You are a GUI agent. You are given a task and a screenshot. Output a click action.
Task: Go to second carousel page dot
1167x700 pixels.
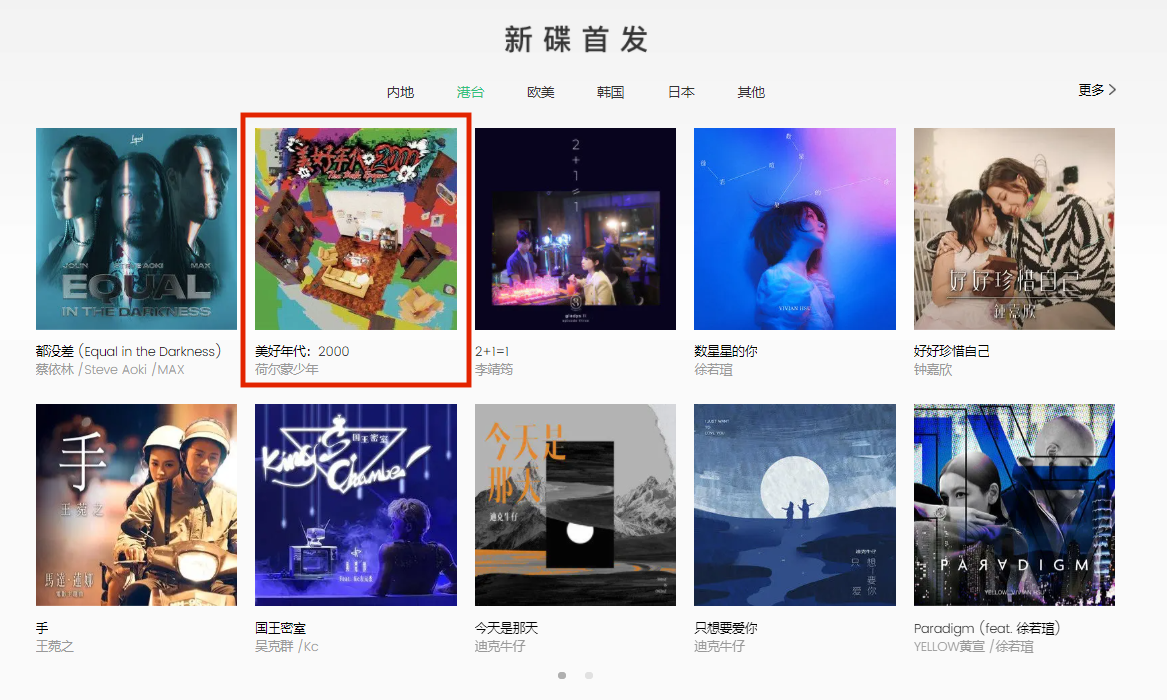tap(589, 675)
